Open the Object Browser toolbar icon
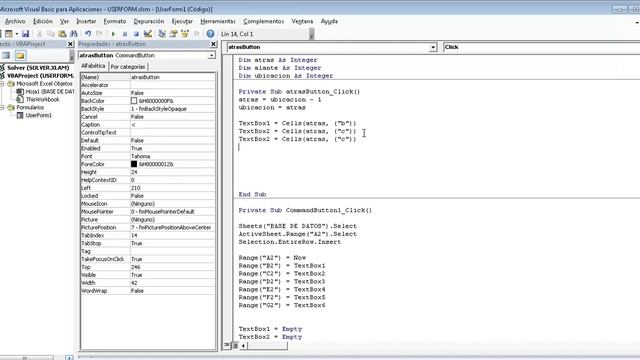This screenshot has width=640, height=360. [x=184, y=34]
